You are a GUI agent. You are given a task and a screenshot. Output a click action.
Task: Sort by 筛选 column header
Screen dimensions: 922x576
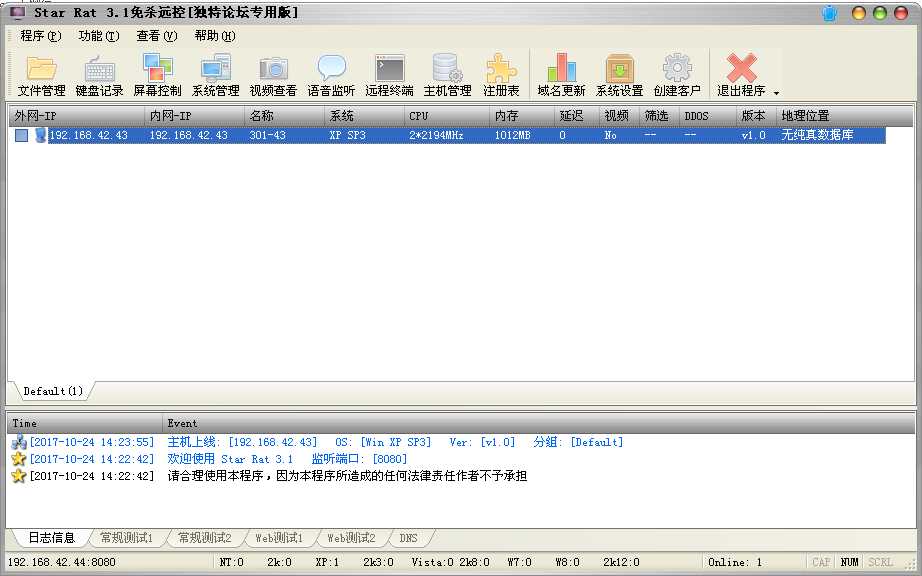[x=659, y=116]
